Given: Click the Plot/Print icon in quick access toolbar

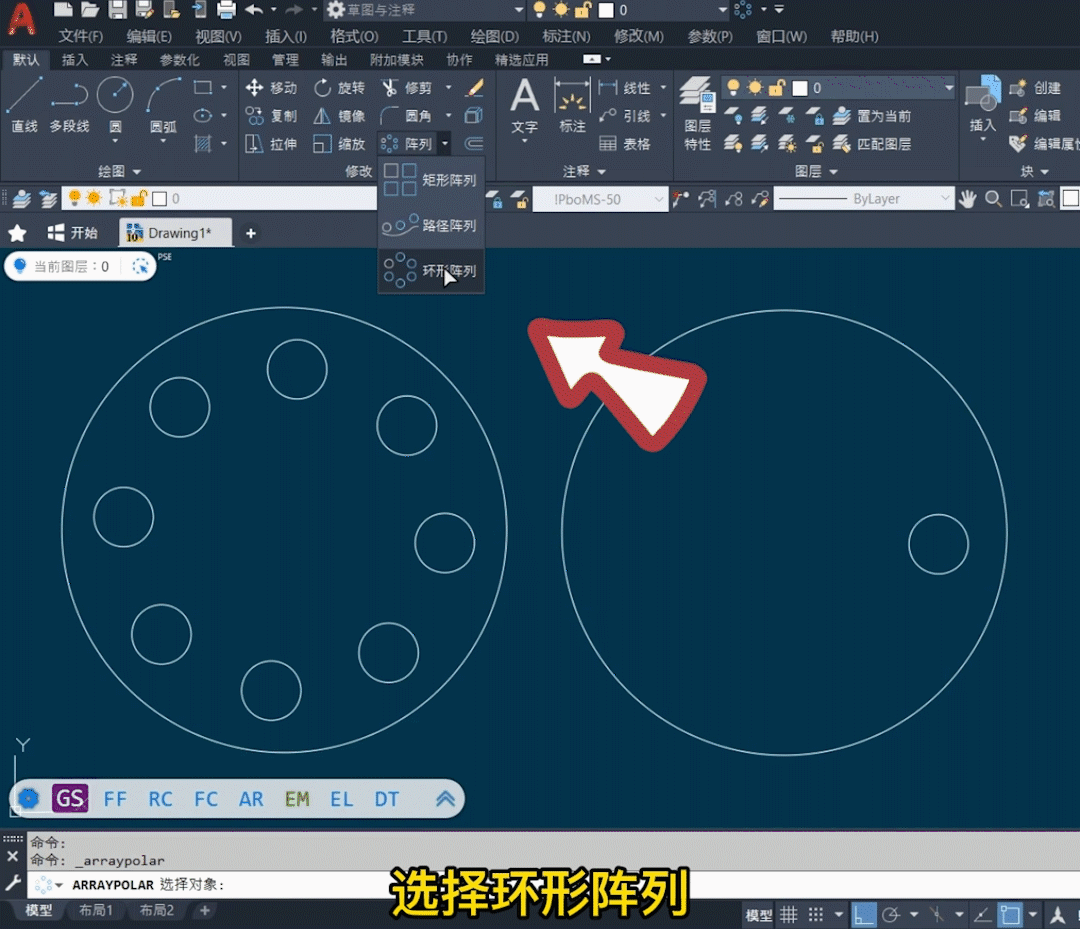Looking at the screenshot, I should point(226,10).
